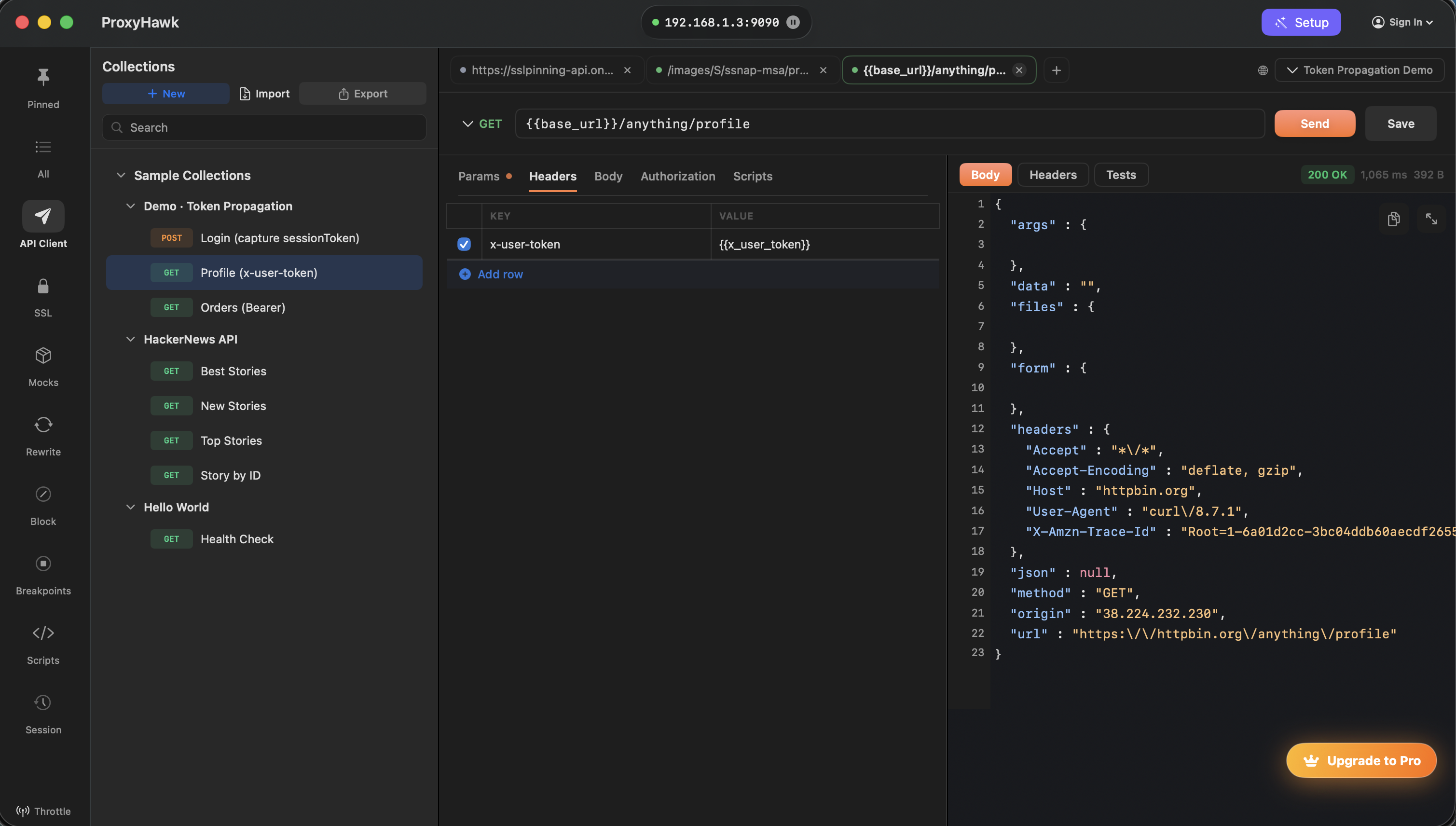Close the {{base_url}}/anything/p... tab
This screenshot has height=826, width=1456.
pos(1019,70)
